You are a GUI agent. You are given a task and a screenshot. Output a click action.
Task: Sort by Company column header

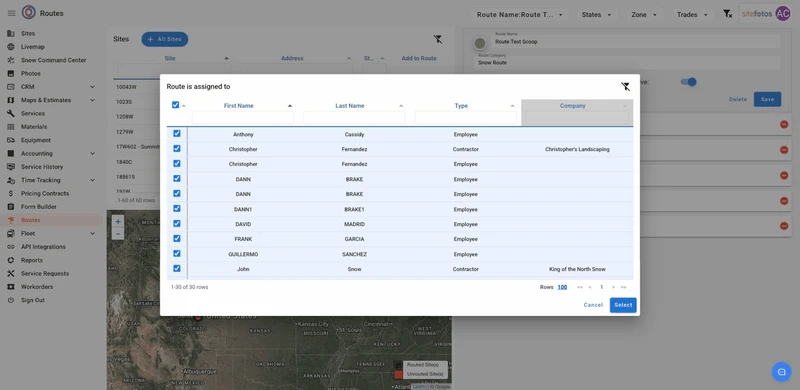point(572,106)
